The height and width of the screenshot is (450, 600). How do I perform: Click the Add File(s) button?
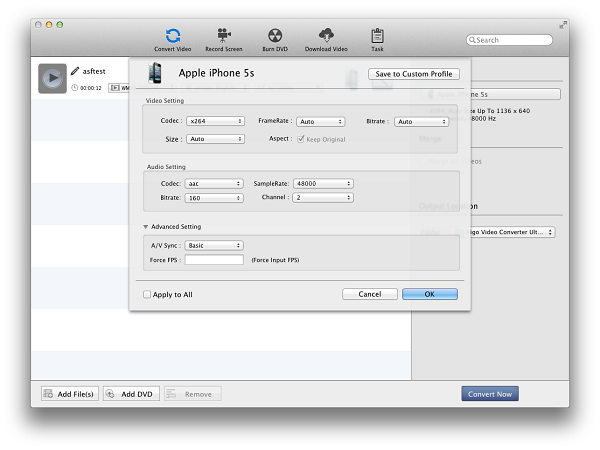[70, 394]
